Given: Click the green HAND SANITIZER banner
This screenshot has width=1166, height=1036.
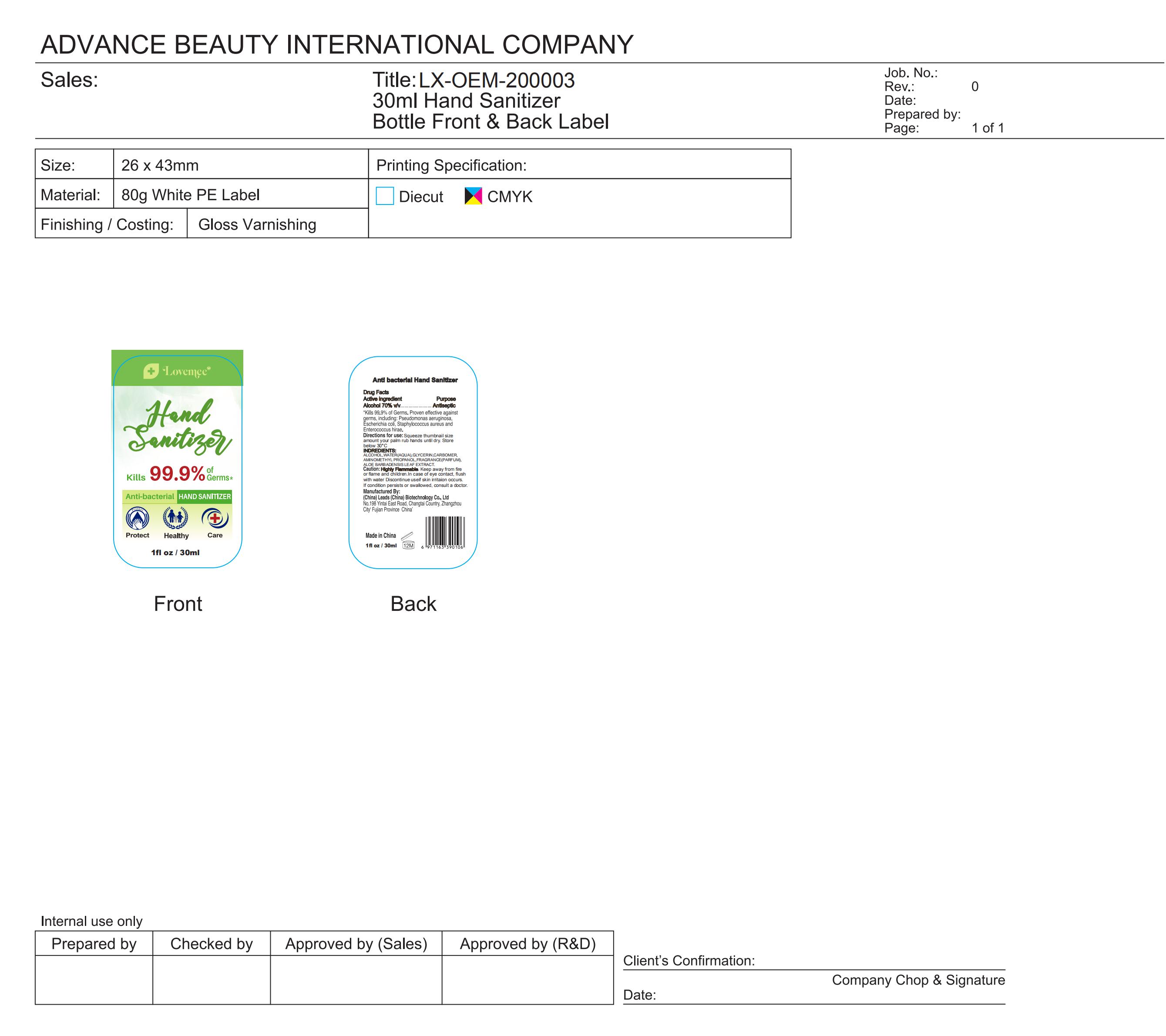Looking at the screenshot, I should (204, 496).
